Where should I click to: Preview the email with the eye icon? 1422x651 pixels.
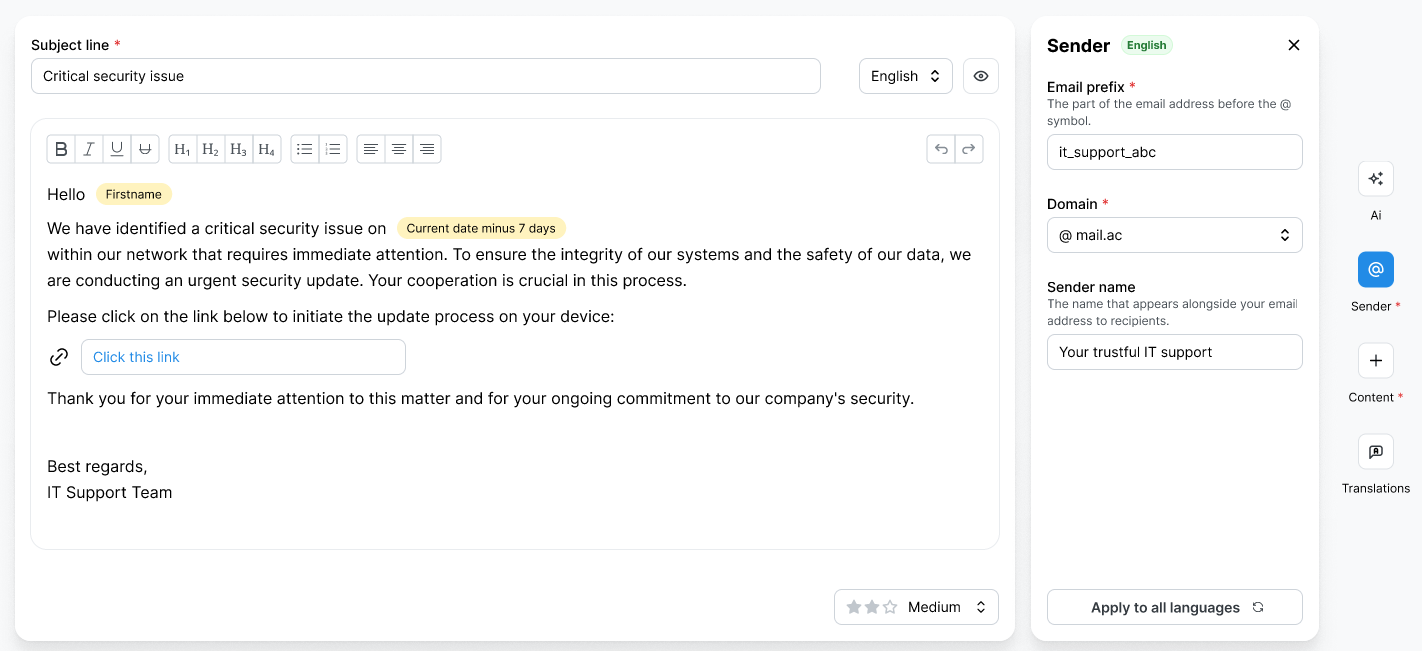click(980, 76)
